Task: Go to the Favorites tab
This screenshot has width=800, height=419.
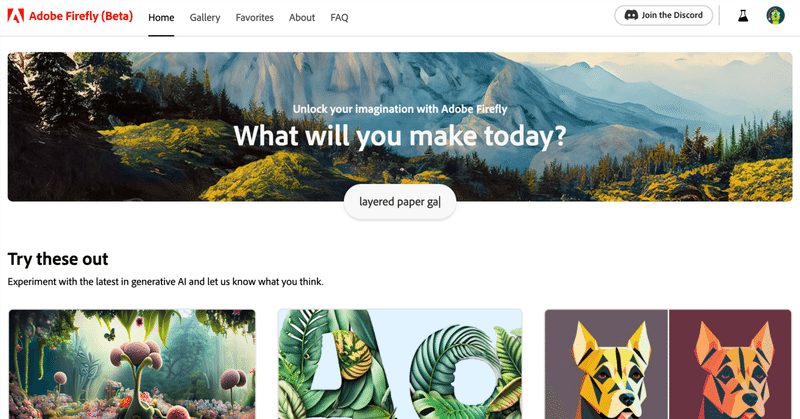Action: [255, 17]
